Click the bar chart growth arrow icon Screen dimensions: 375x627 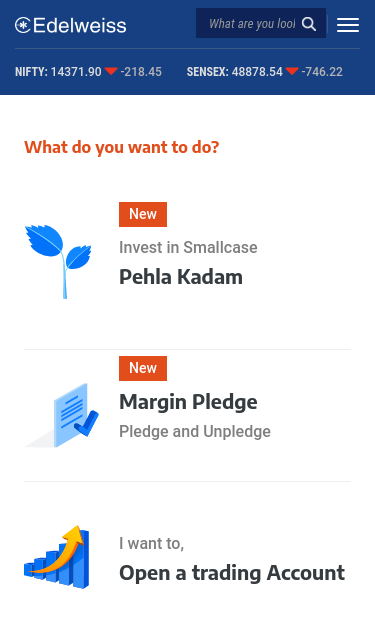click(x=56, y=557)
